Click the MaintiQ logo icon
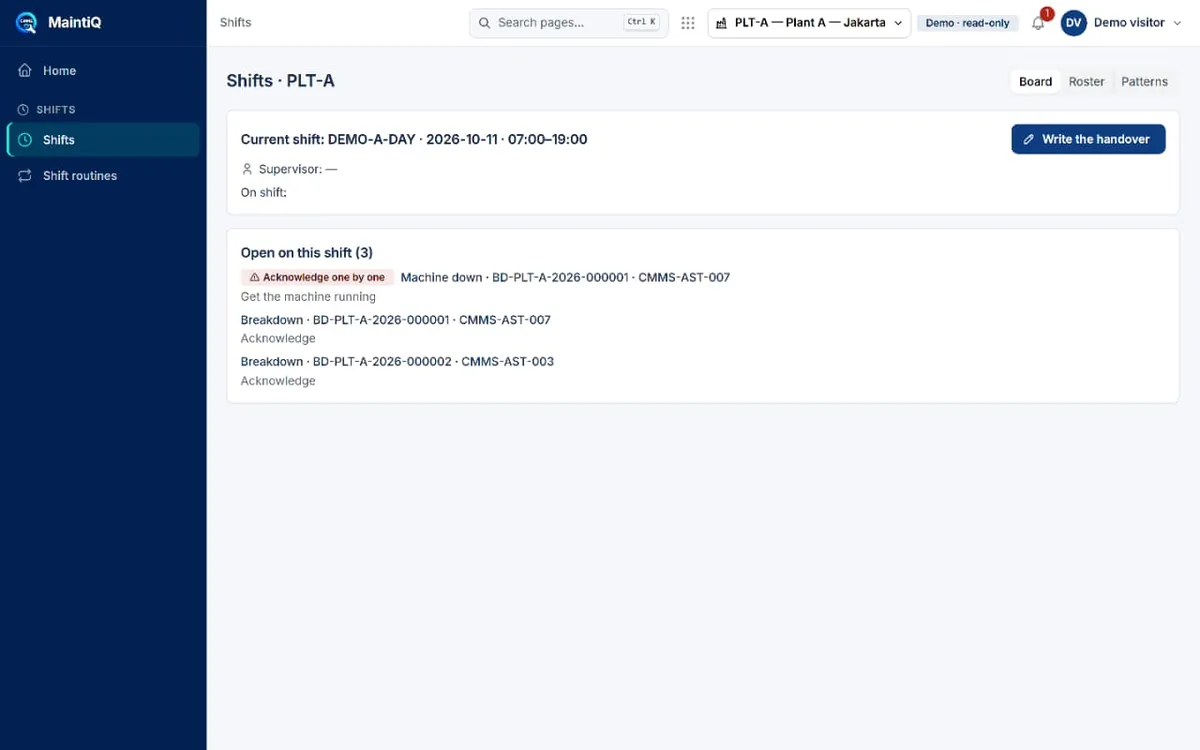Viewport: 1200px width, 750px height. coord(27,22)
